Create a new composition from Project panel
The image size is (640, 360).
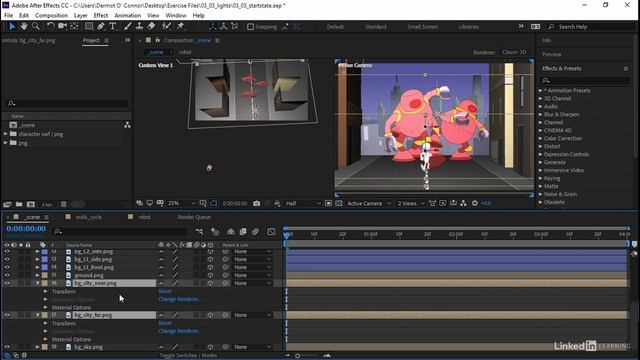pos(31,204)
